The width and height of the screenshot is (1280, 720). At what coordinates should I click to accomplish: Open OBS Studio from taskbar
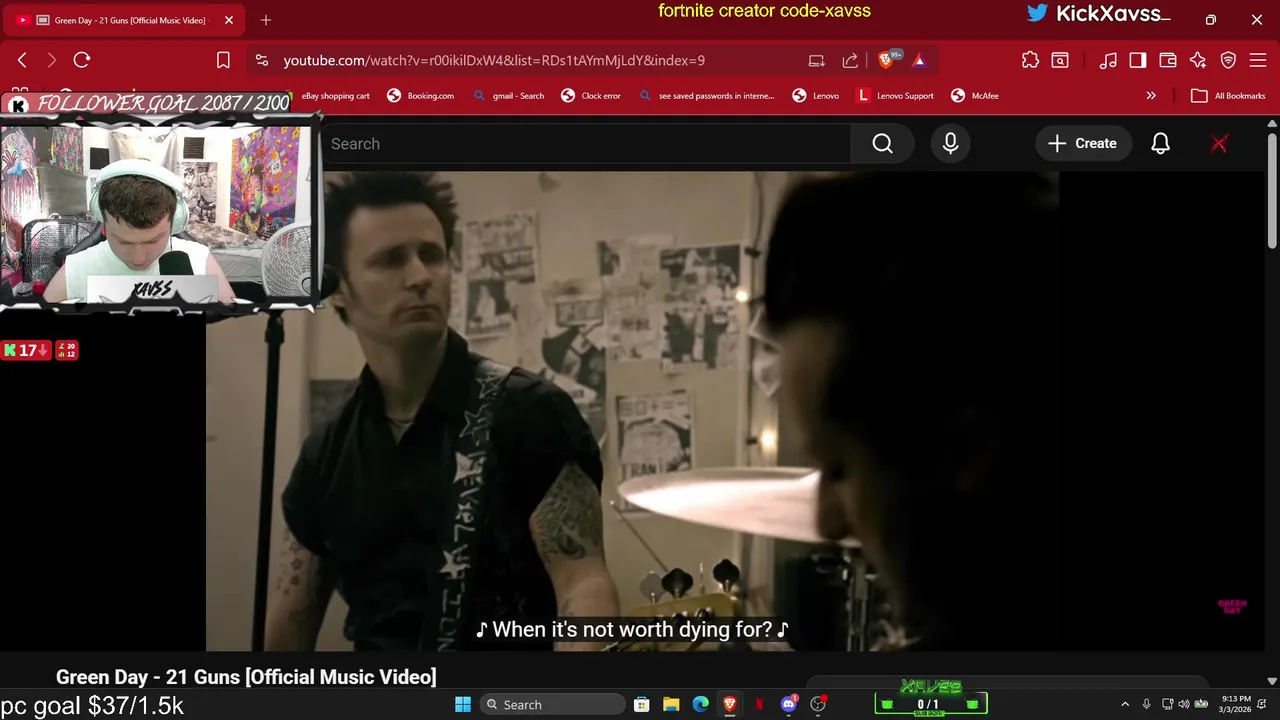coord(818,705)
